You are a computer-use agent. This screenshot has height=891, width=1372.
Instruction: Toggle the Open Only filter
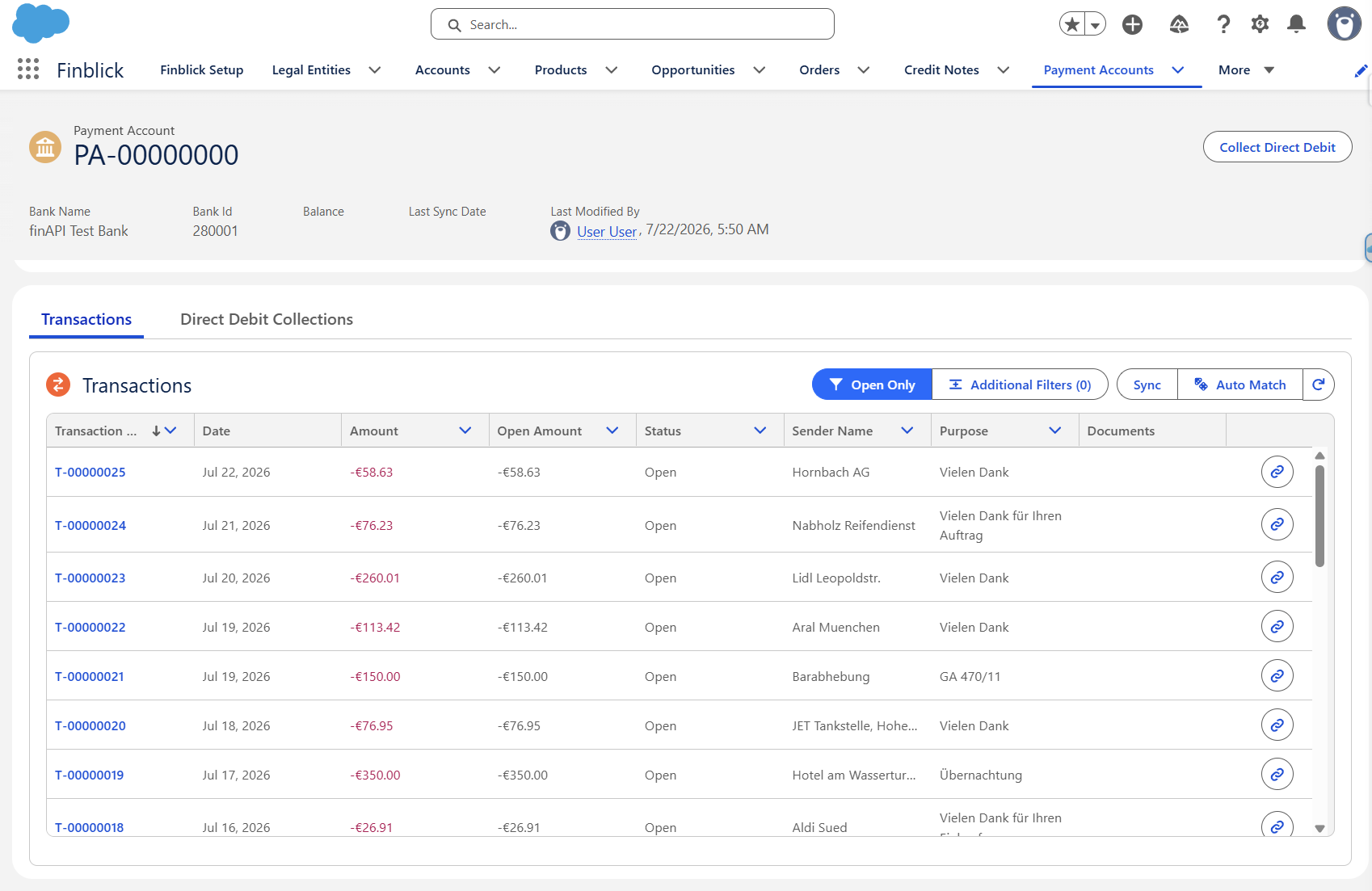point(872,385)
